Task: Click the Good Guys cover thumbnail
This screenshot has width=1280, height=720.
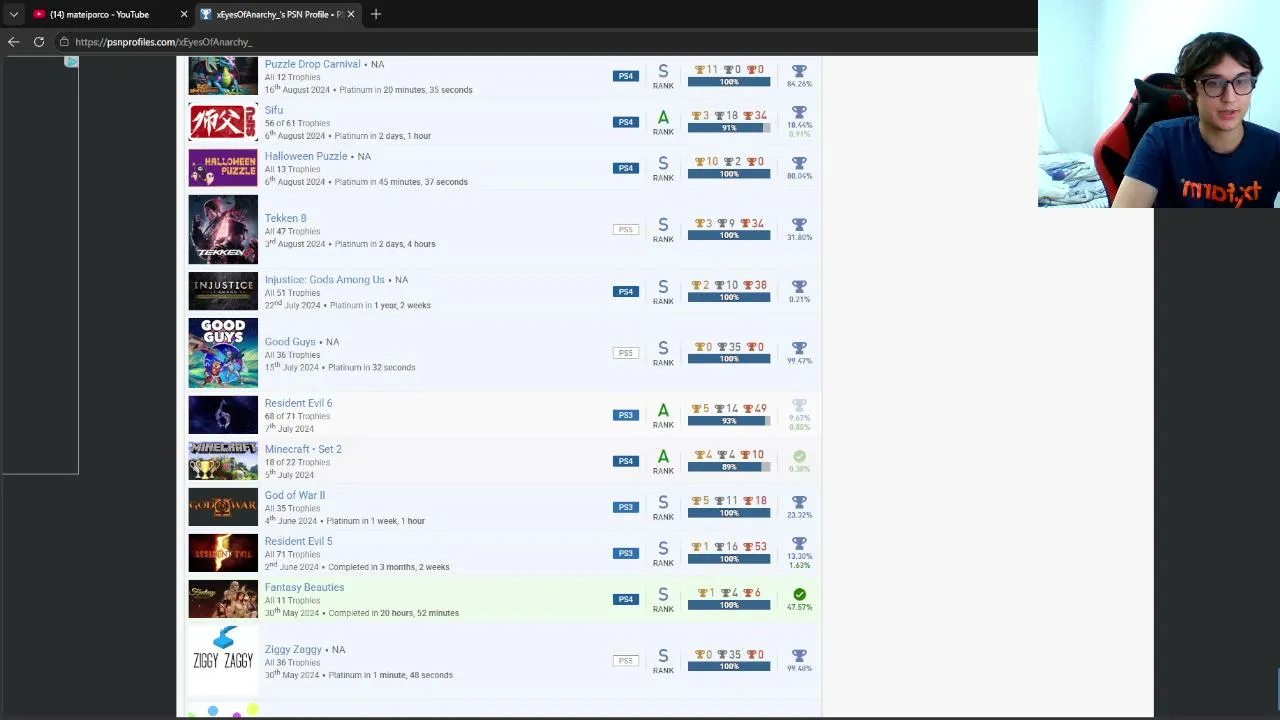Action: point(223,353)
